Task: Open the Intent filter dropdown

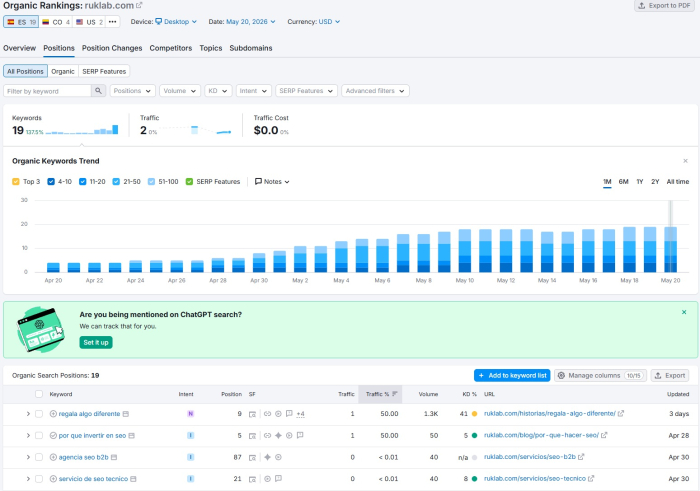Action: 253,91
